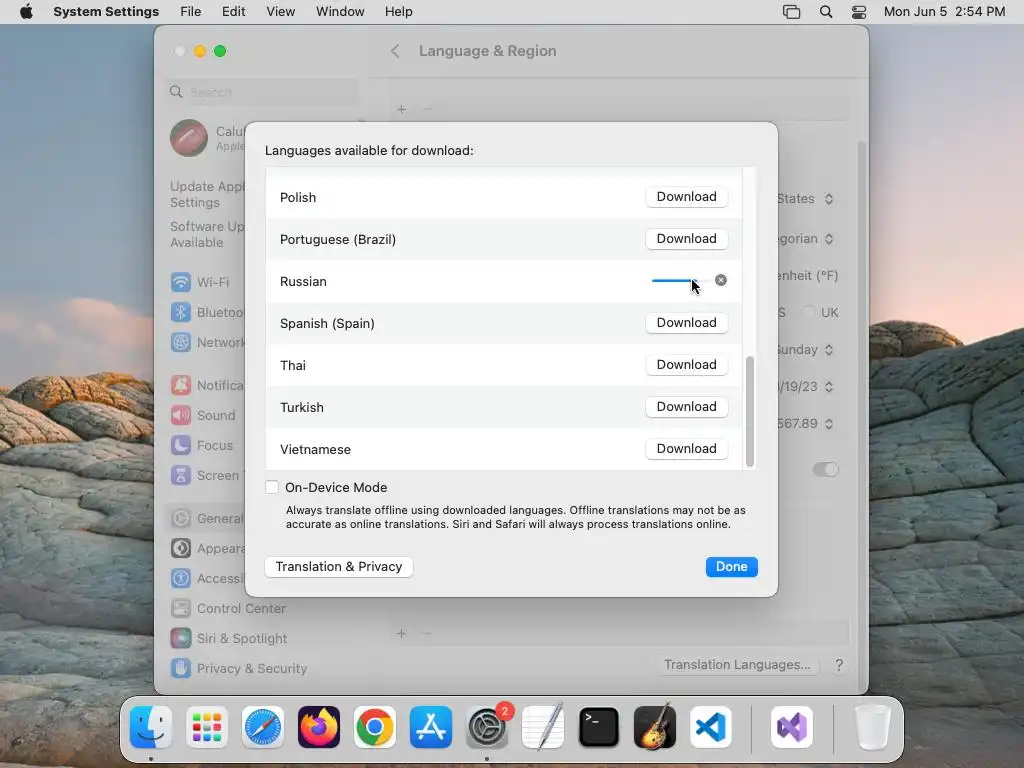The height and width of the screenshot is (768, 1024).
Task: Open Focus settings in sidebar
Action: (202, 445)
